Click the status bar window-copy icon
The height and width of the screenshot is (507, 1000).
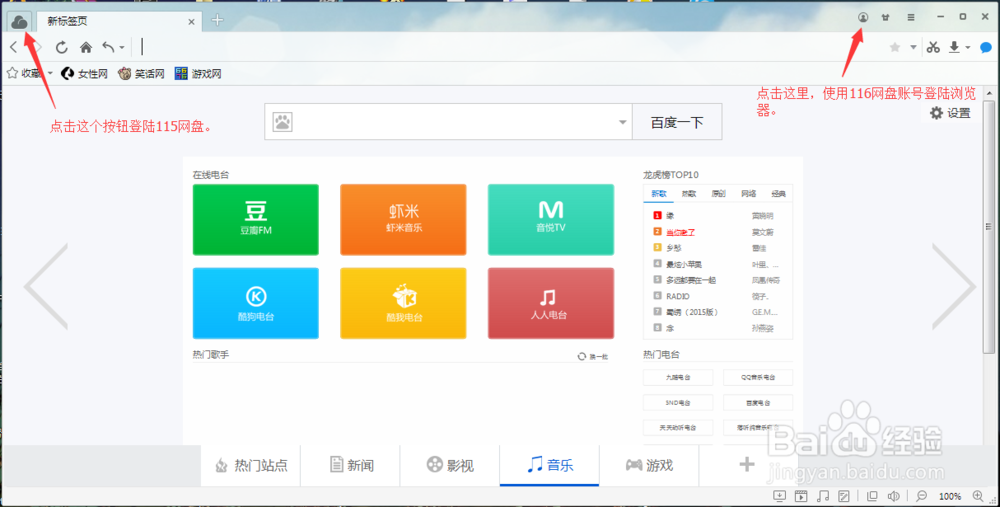[872, 496]
